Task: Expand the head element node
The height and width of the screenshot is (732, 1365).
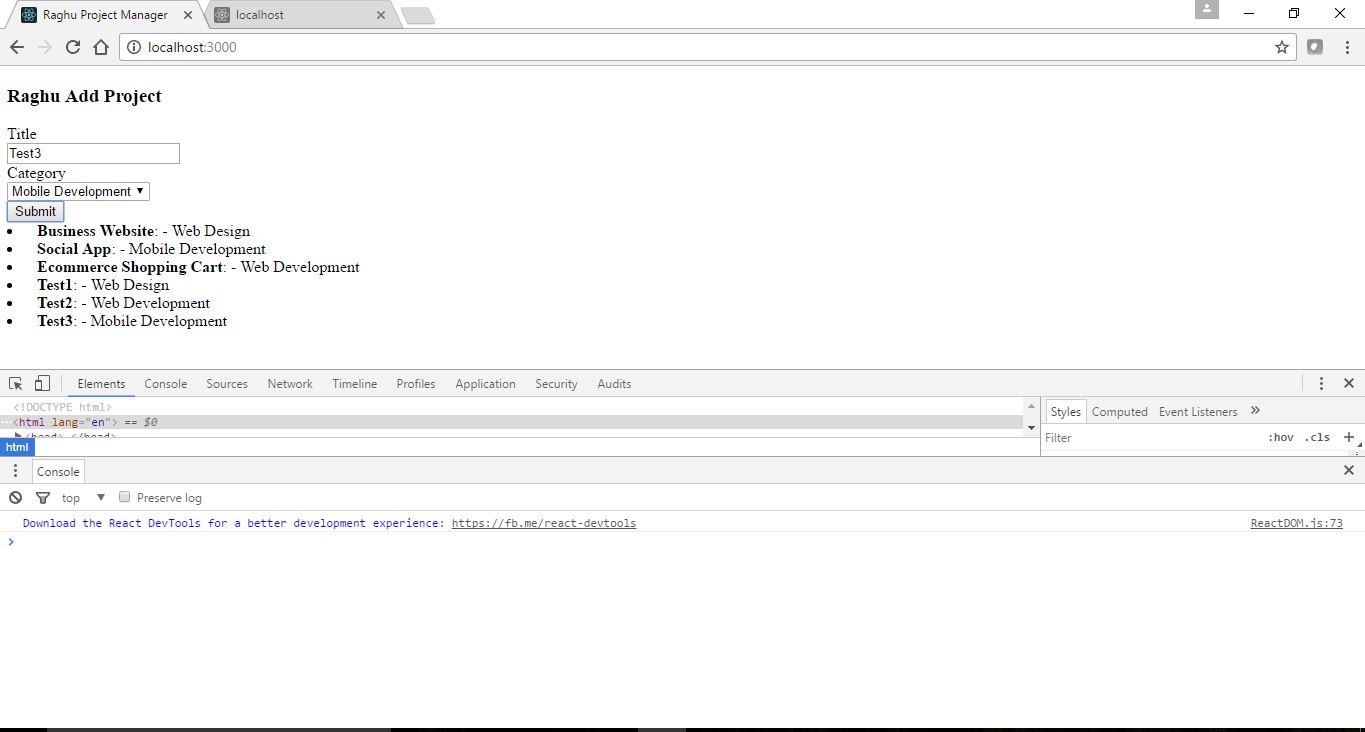Action: [18, 436]
